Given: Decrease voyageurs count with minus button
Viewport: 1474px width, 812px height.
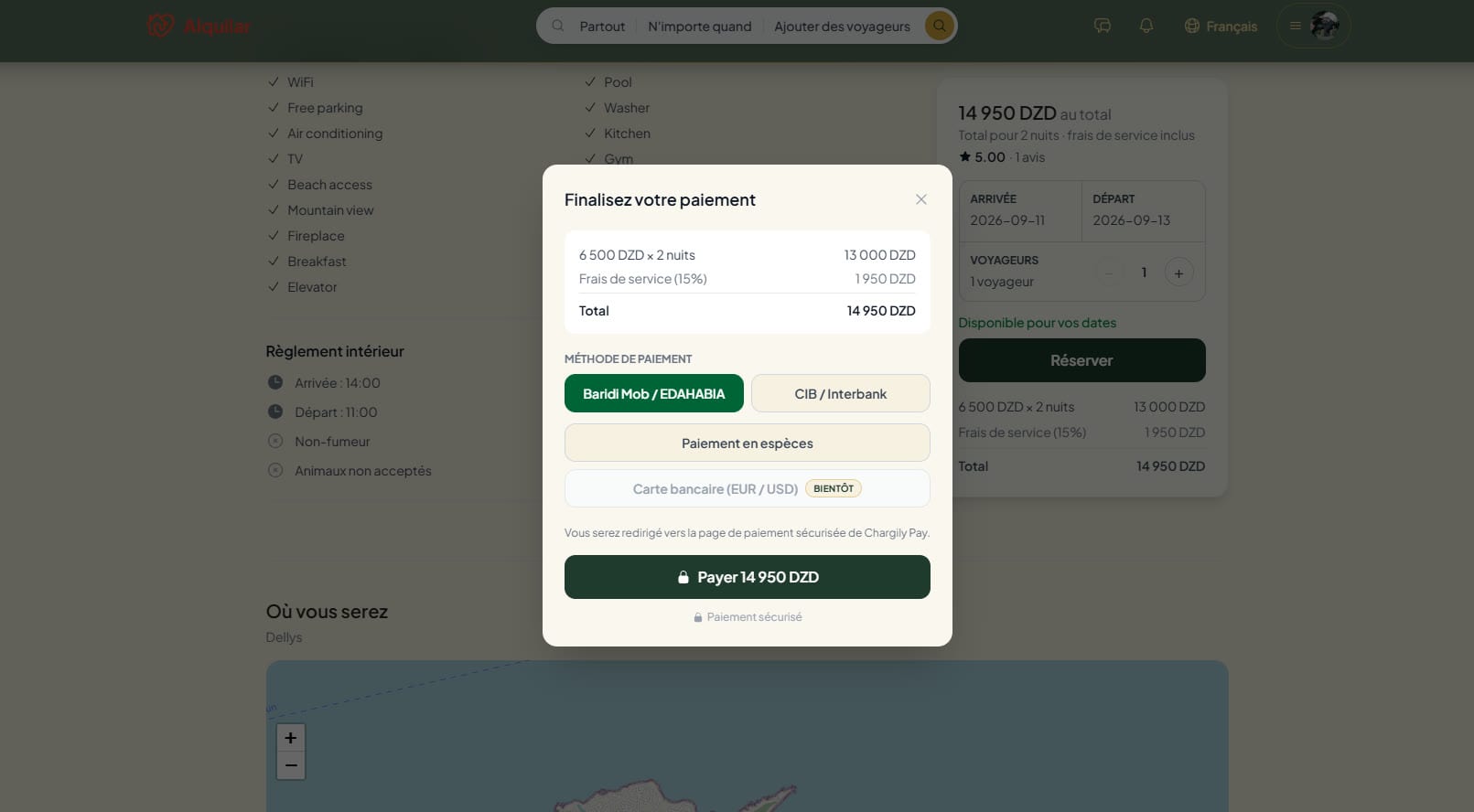Looking at the screenshot, I should tap(1109, 272).
